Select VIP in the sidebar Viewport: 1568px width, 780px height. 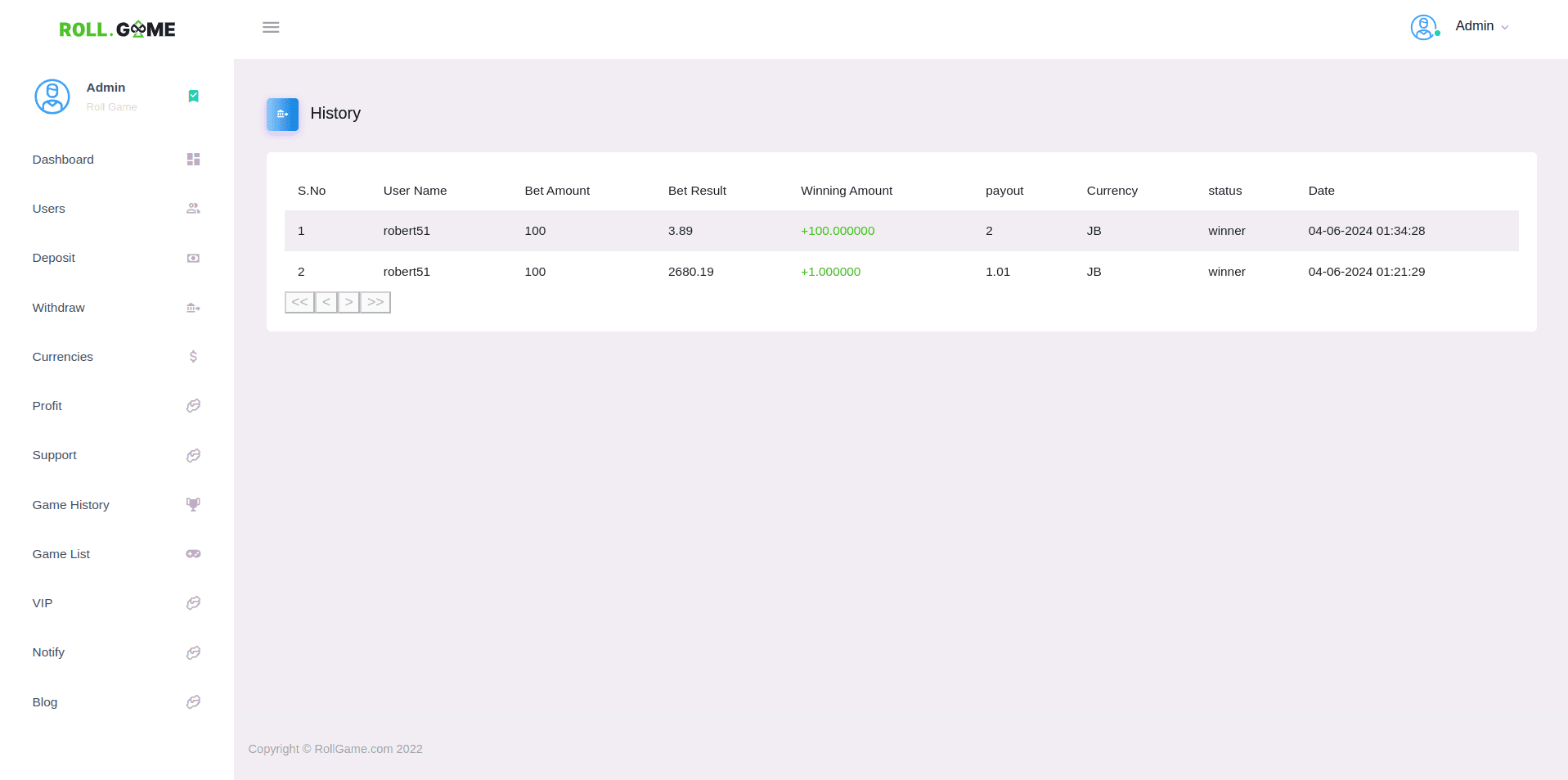point(43,603)
